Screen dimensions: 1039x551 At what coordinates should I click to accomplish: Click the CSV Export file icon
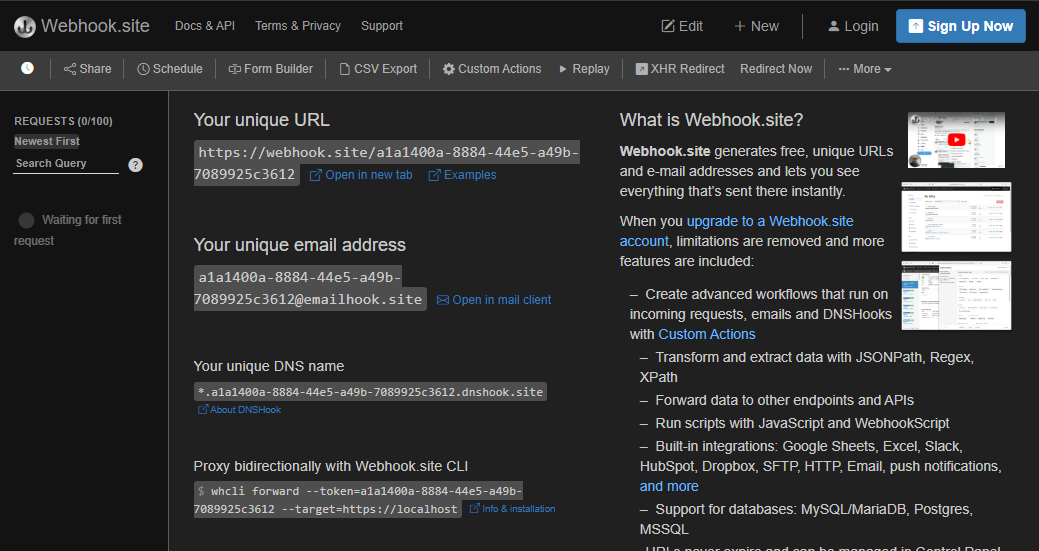pyautogui.click(x=345, y=69)
